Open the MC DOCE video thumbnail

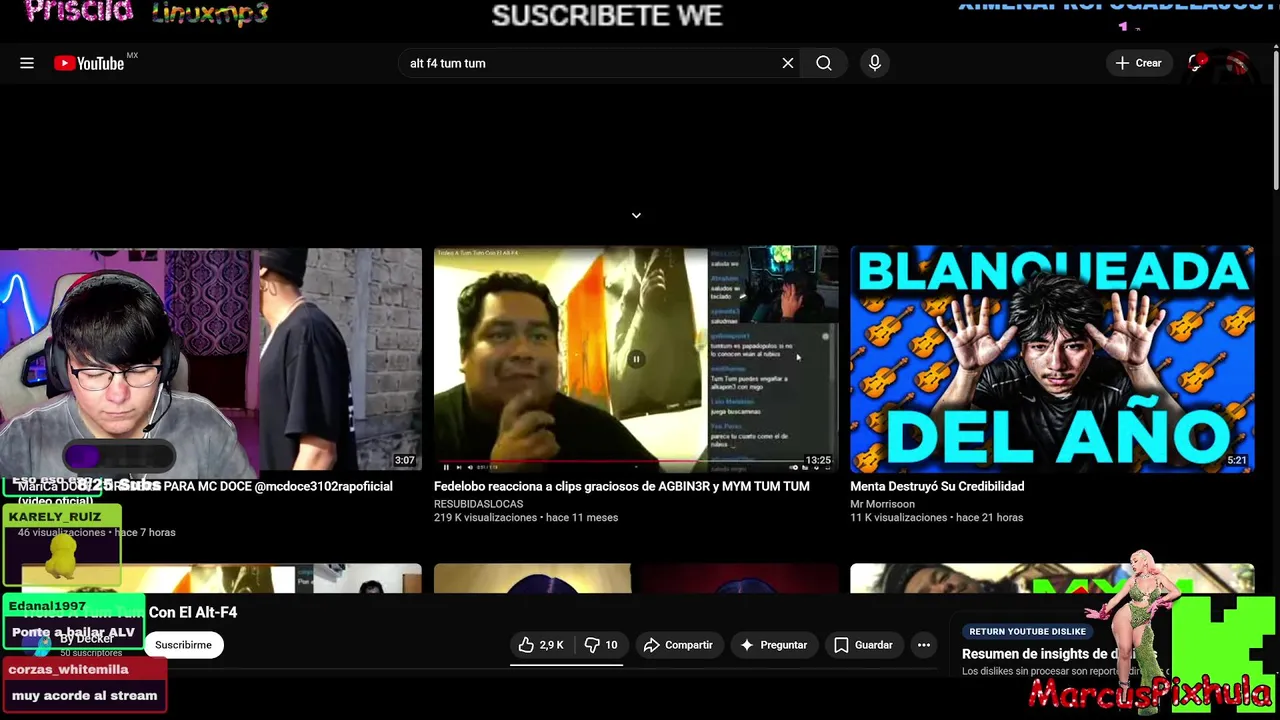click(x=340, y=359)
